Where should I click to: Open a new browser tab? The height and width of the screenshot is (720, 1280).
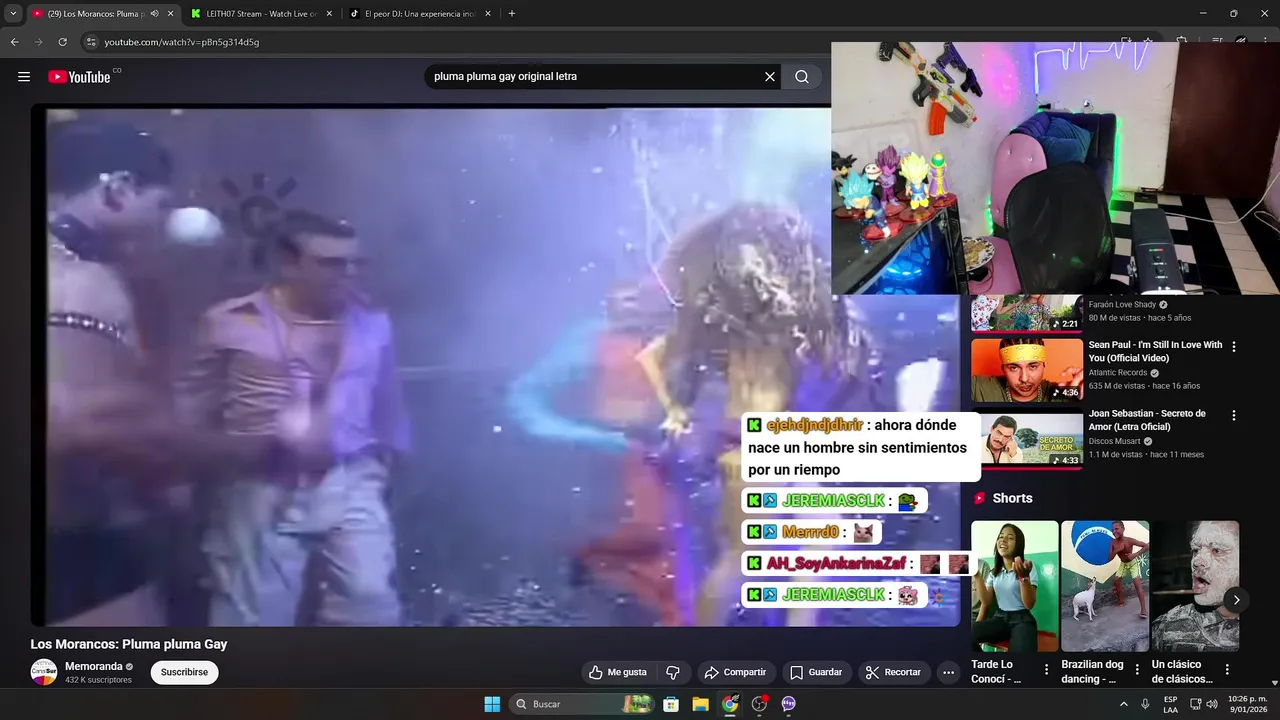click(512, 14)
